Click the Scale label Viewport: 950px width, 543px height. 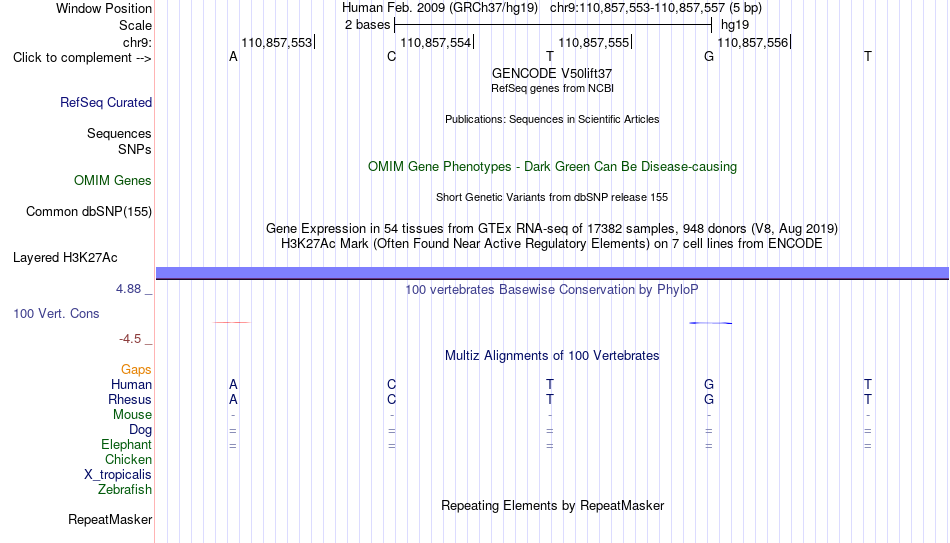[136, 25]
